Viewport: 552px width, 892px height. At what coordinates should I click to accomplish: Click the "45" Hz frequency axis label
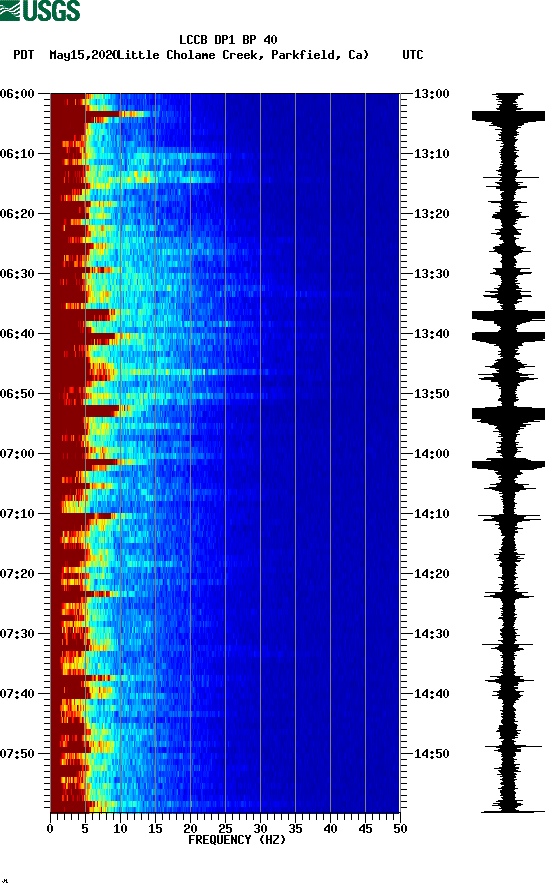coord(365,829)
